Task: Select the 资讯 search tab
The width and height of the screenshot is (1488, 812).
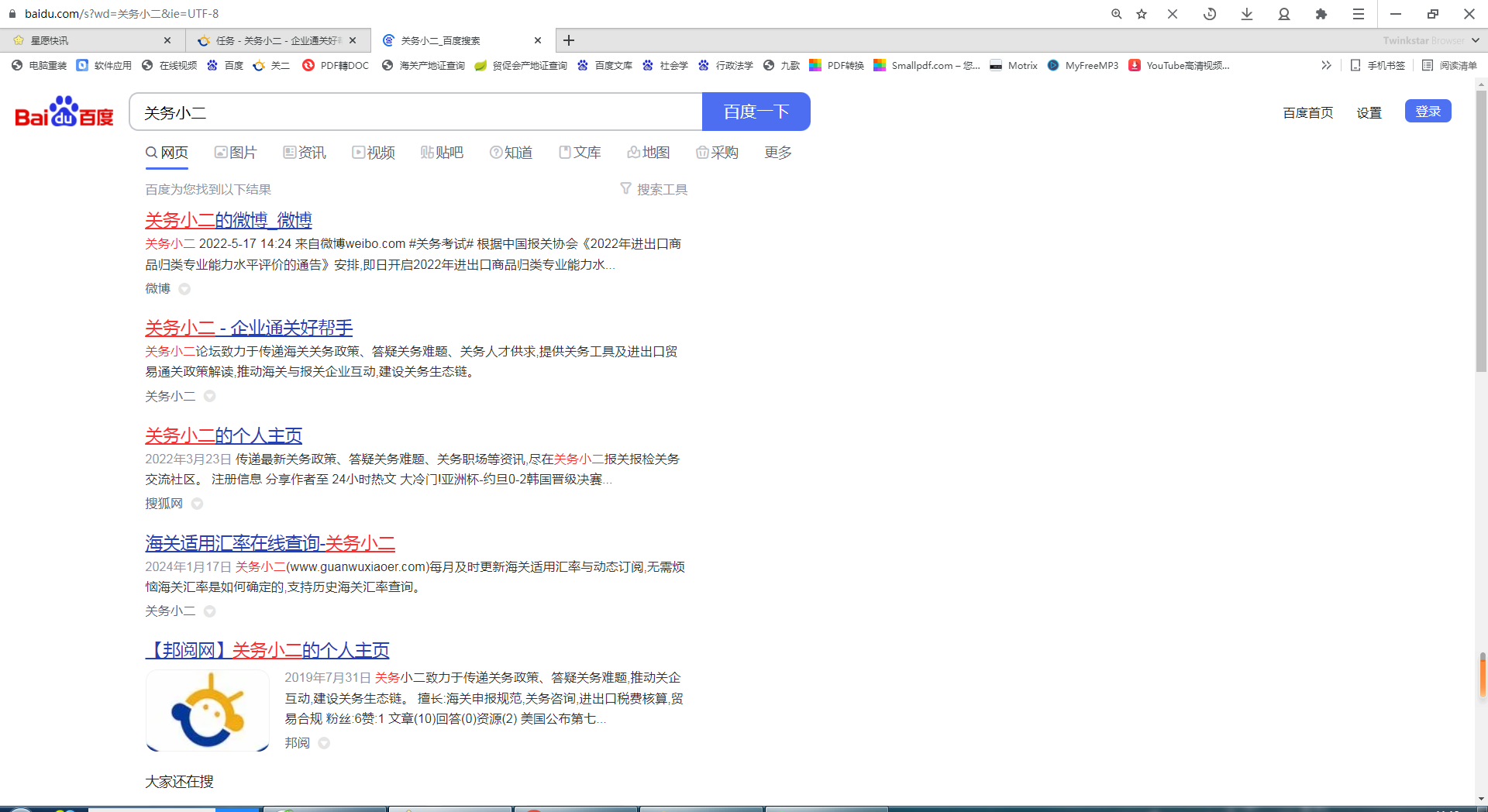Action: tap(305, 153)
